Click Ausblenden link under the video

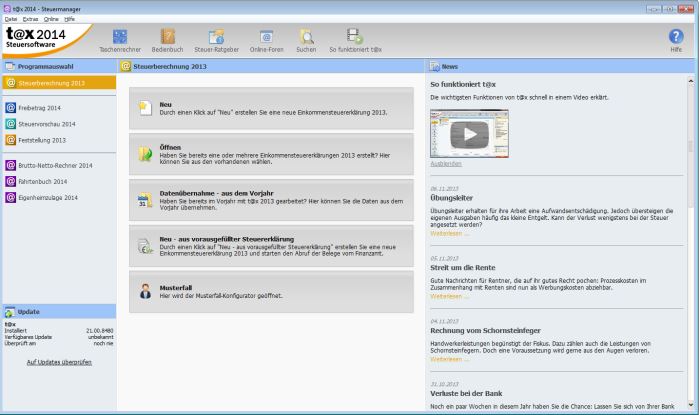445,162
